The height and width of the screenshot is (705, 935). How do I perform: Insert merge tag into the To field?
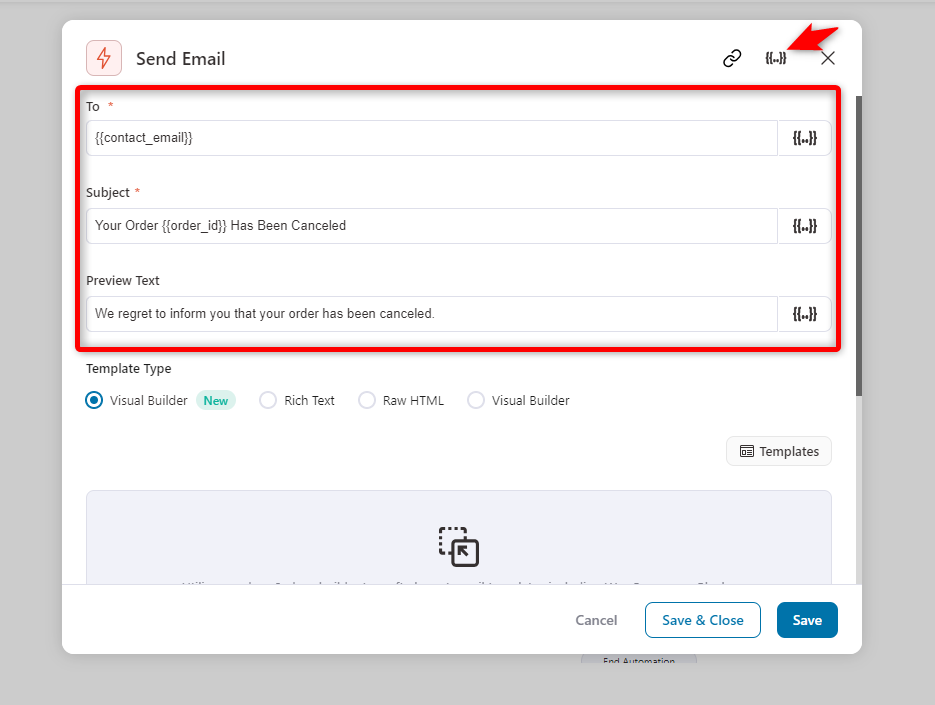[804, 138]
